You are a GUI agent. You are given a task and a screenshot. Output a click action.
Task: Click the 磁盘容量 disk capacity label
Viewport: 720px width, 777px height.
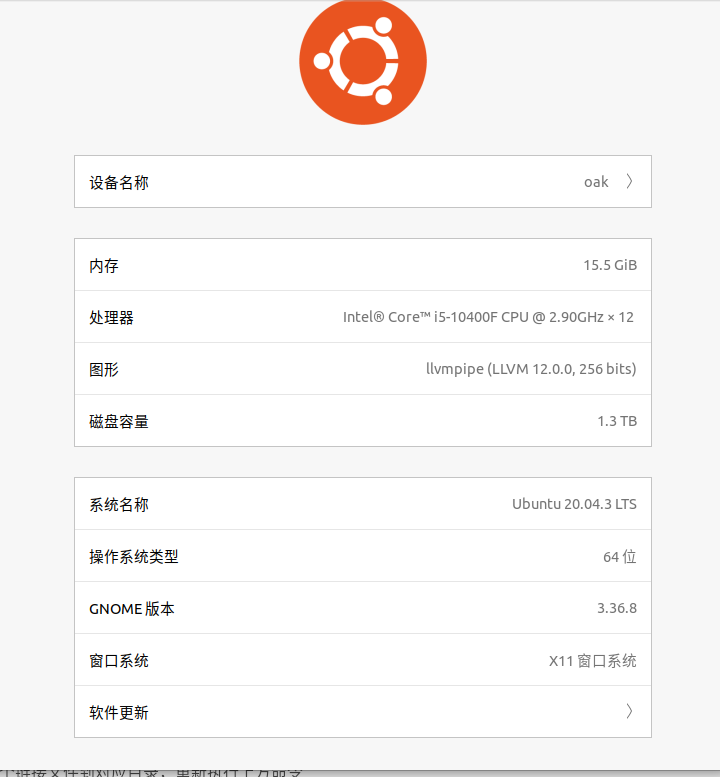119,422
